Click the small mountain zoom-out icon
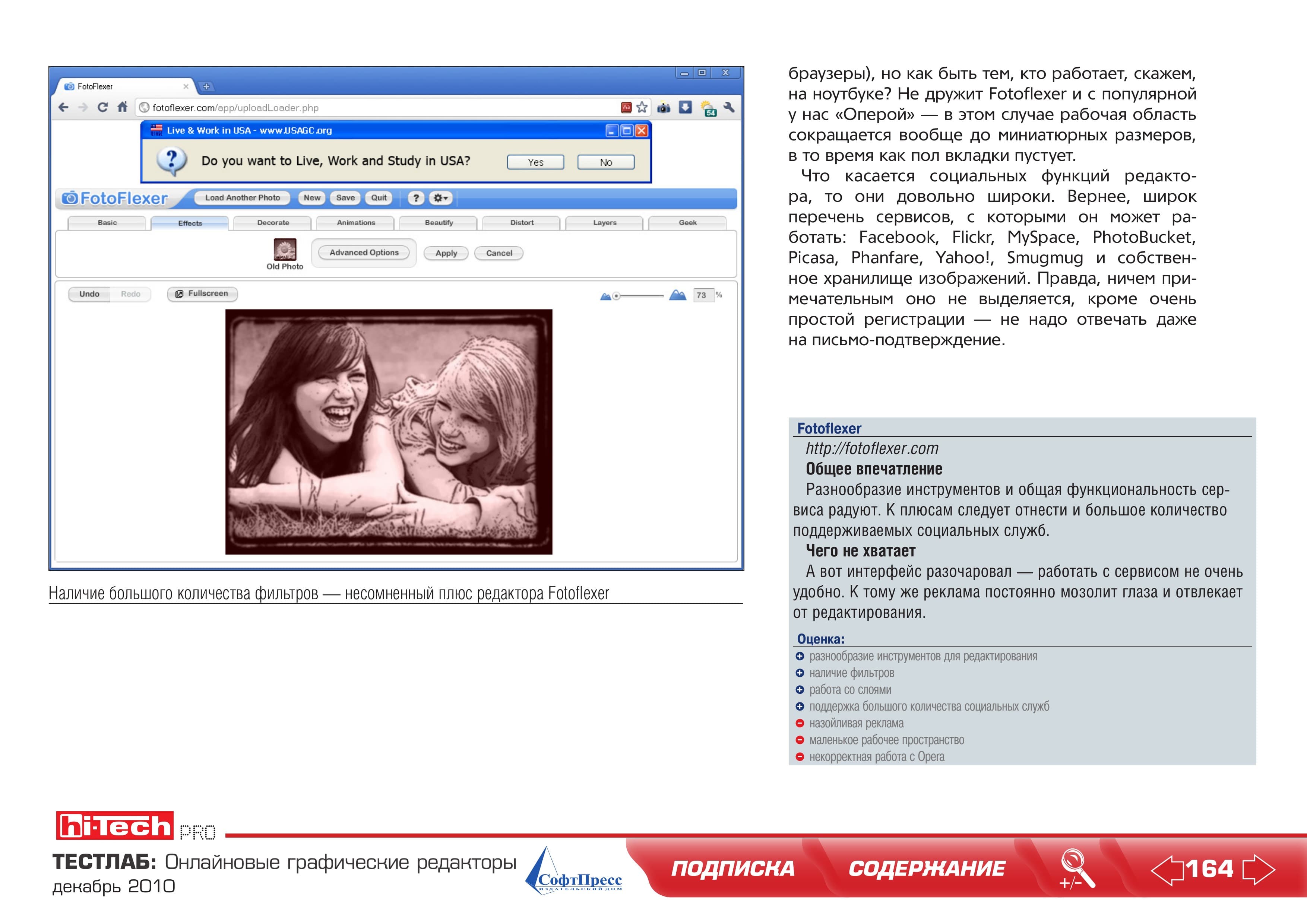Screen dimensions: 1307x924 606,296
